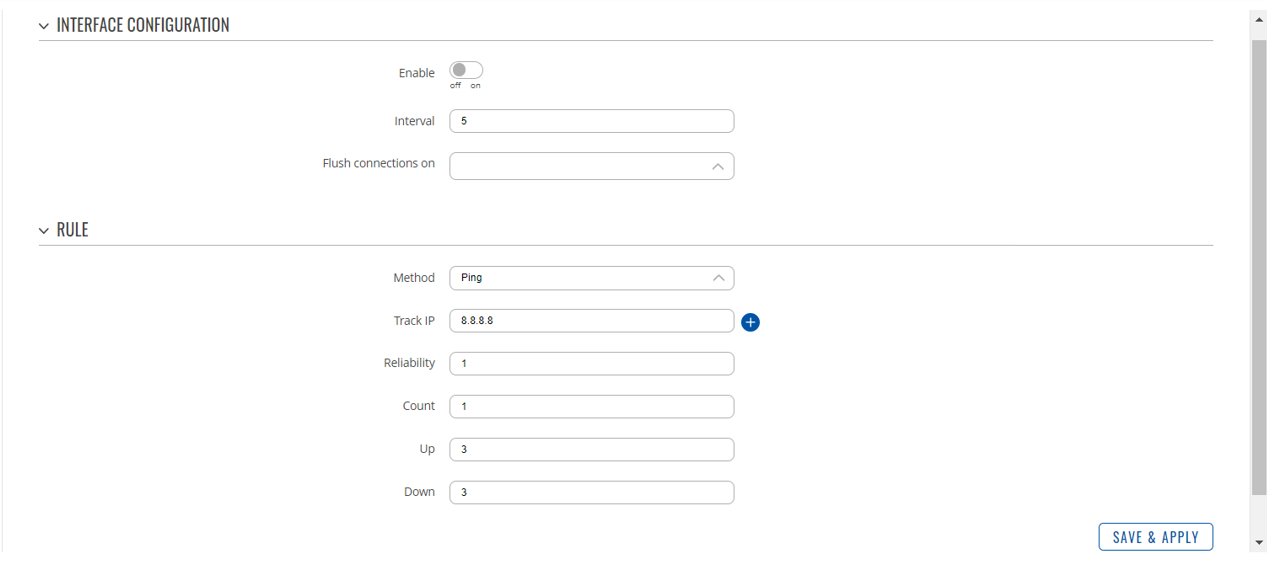The height and width of the screenshot is (564, 1267).
Task: Click the Rule section heading text
Action: (x=72, y=230)
